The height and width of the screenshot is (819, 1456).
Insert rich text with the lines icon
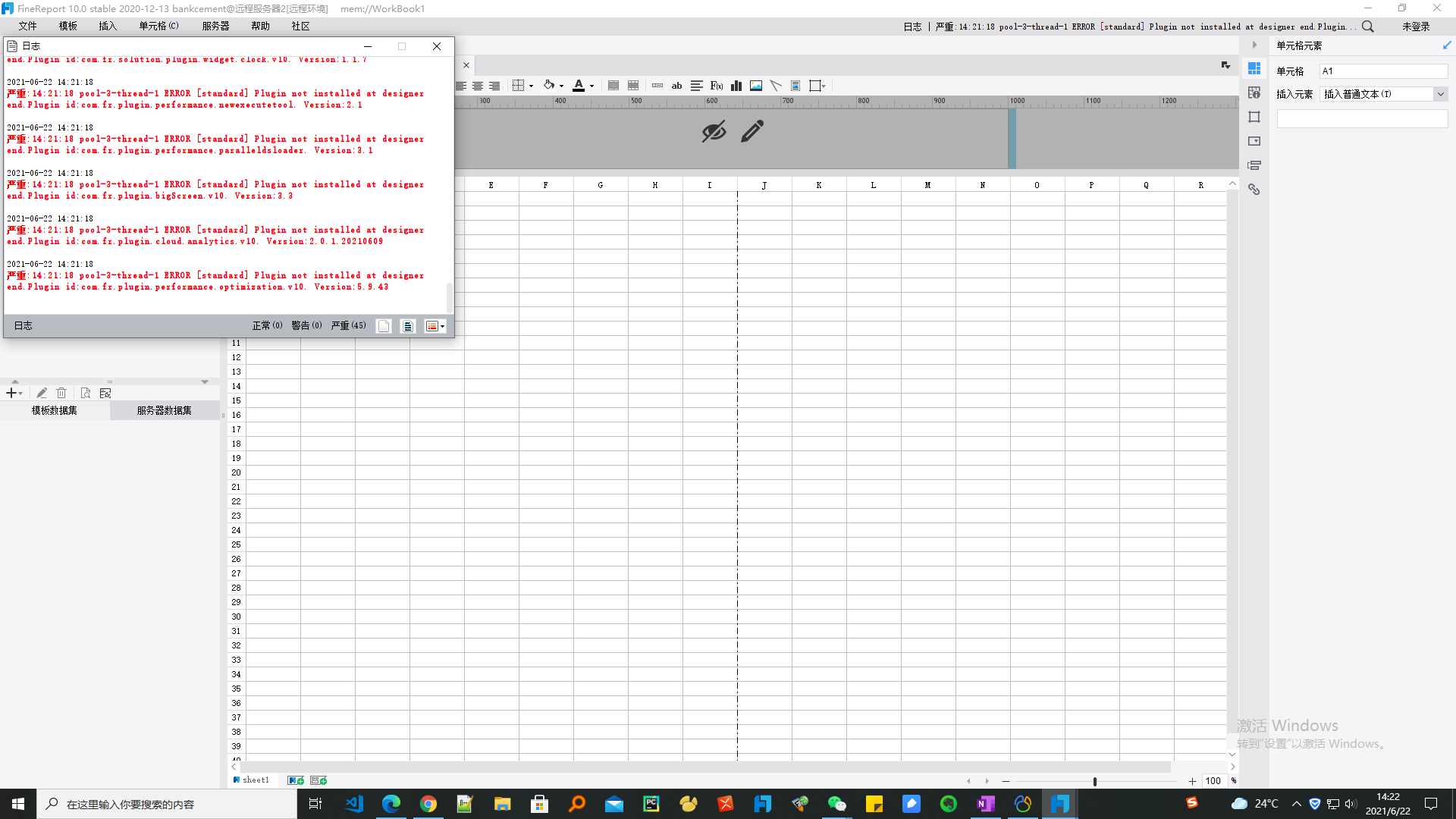pyautogui.click(x=697, y=86)
